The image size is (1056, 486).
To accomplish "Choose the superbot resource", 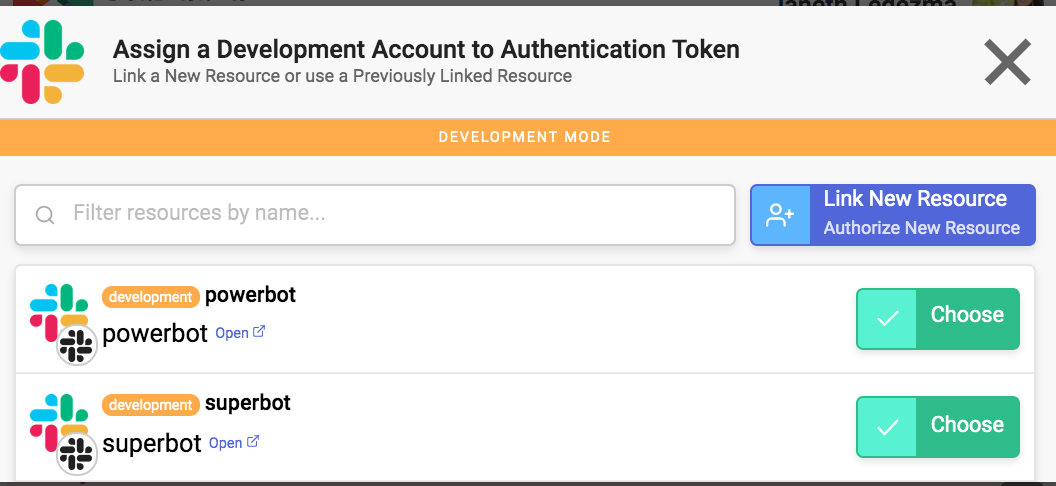I will pos(966,425).
